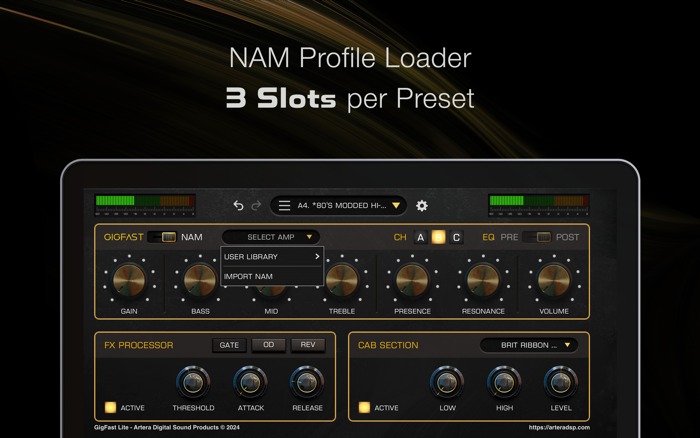Adjust the Resonance knob
Viewport: 700px width, 438px height.
pos(483,280)
